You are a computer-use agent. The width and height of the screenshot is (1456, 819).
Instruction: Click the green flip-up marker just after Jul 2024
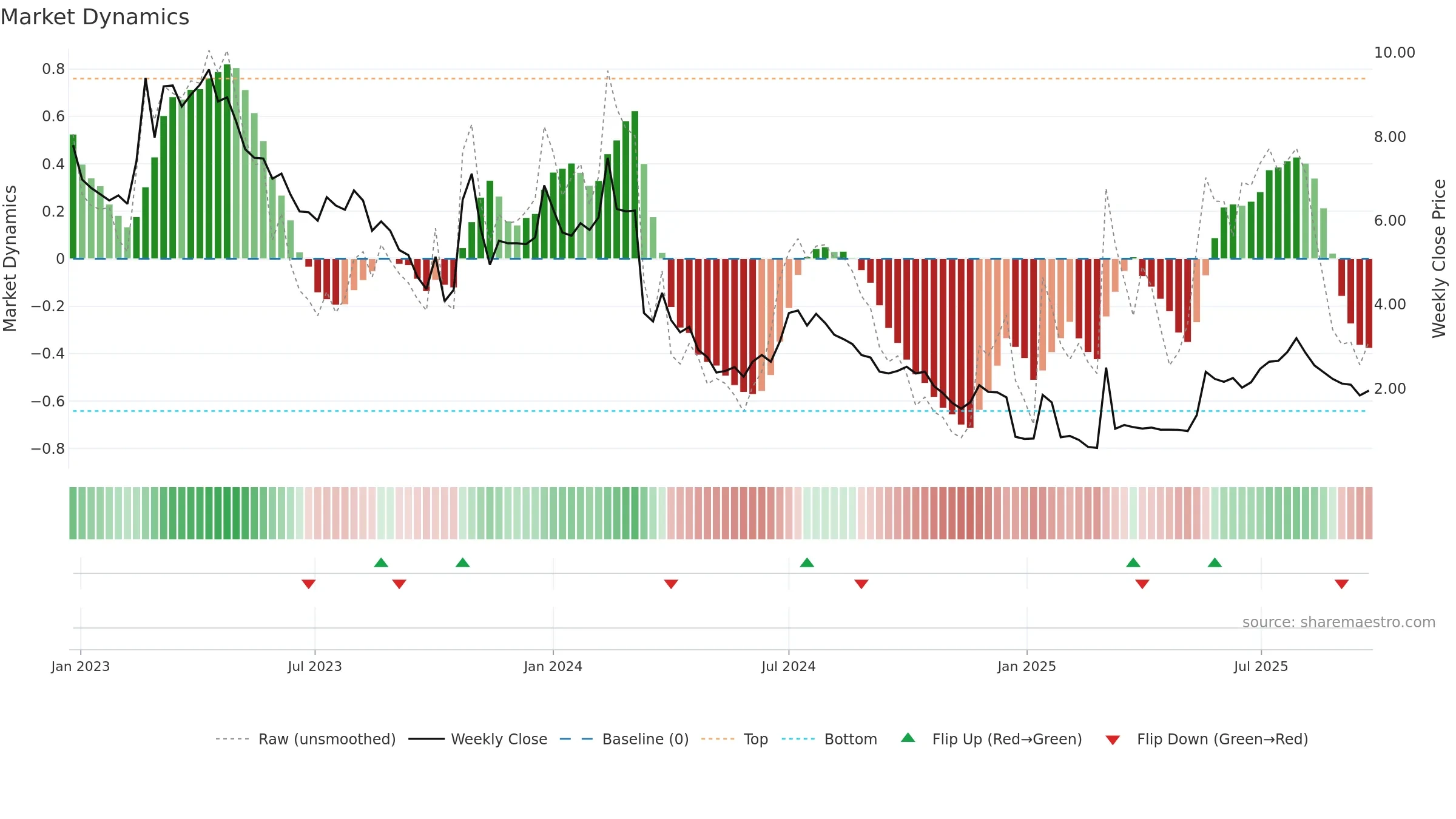click(x=807, y=562)
